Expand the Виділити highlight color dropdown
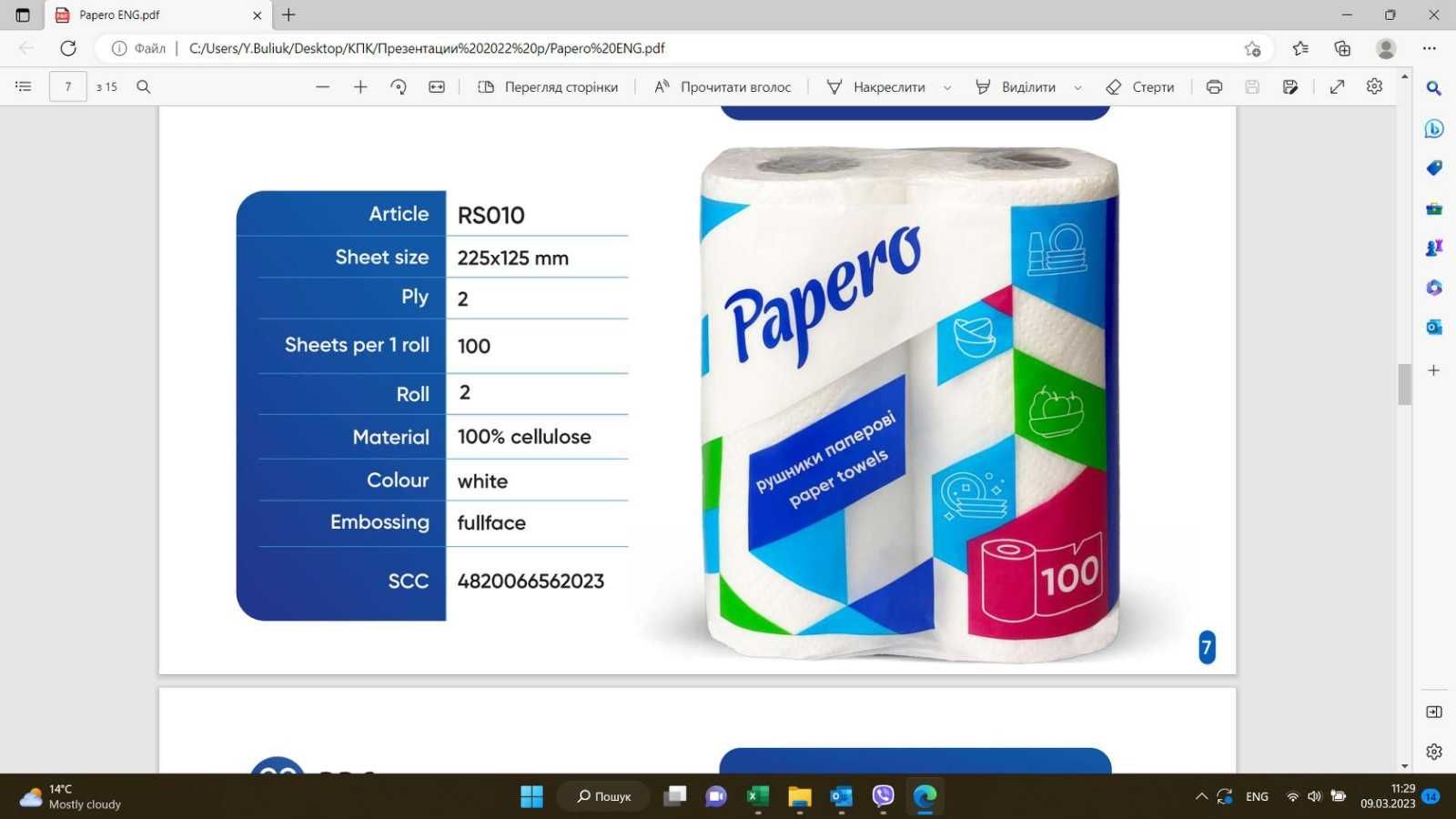 tap(1078, 87)
